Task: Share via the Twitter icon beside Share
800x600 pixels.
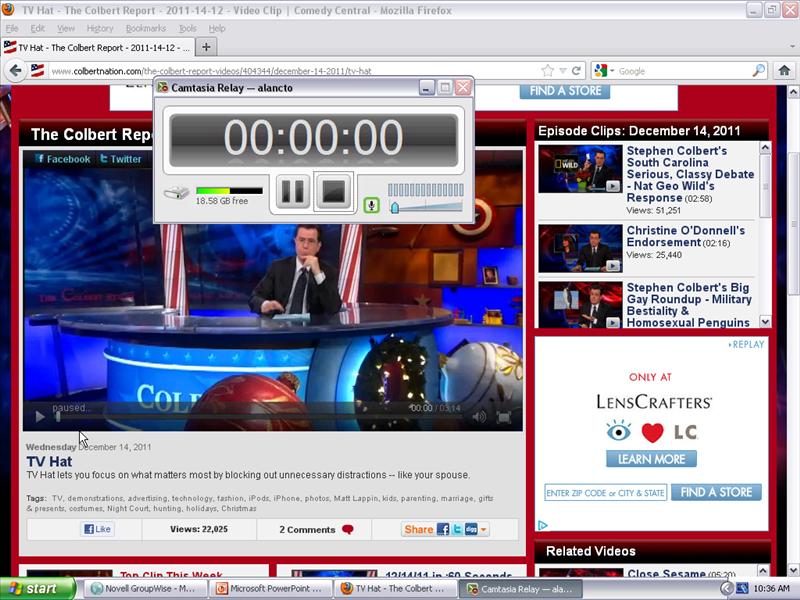Action: point(457,530)
